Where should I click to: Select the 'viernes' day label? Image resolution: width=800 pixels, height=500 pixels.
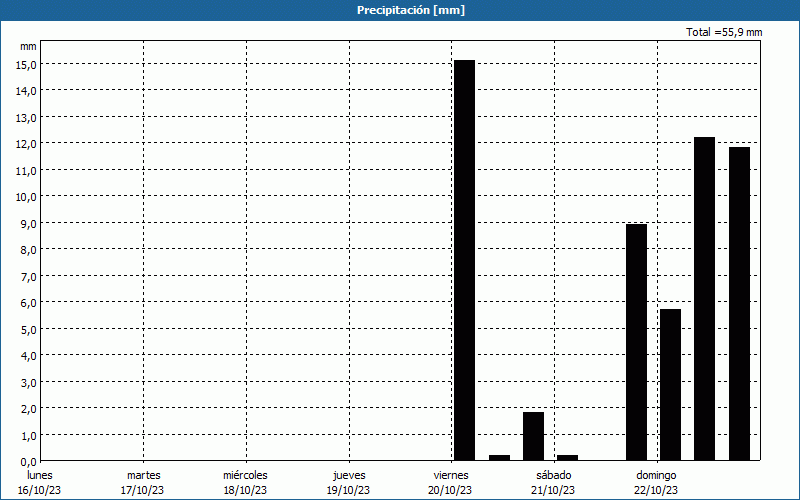(x=451, y=475)
